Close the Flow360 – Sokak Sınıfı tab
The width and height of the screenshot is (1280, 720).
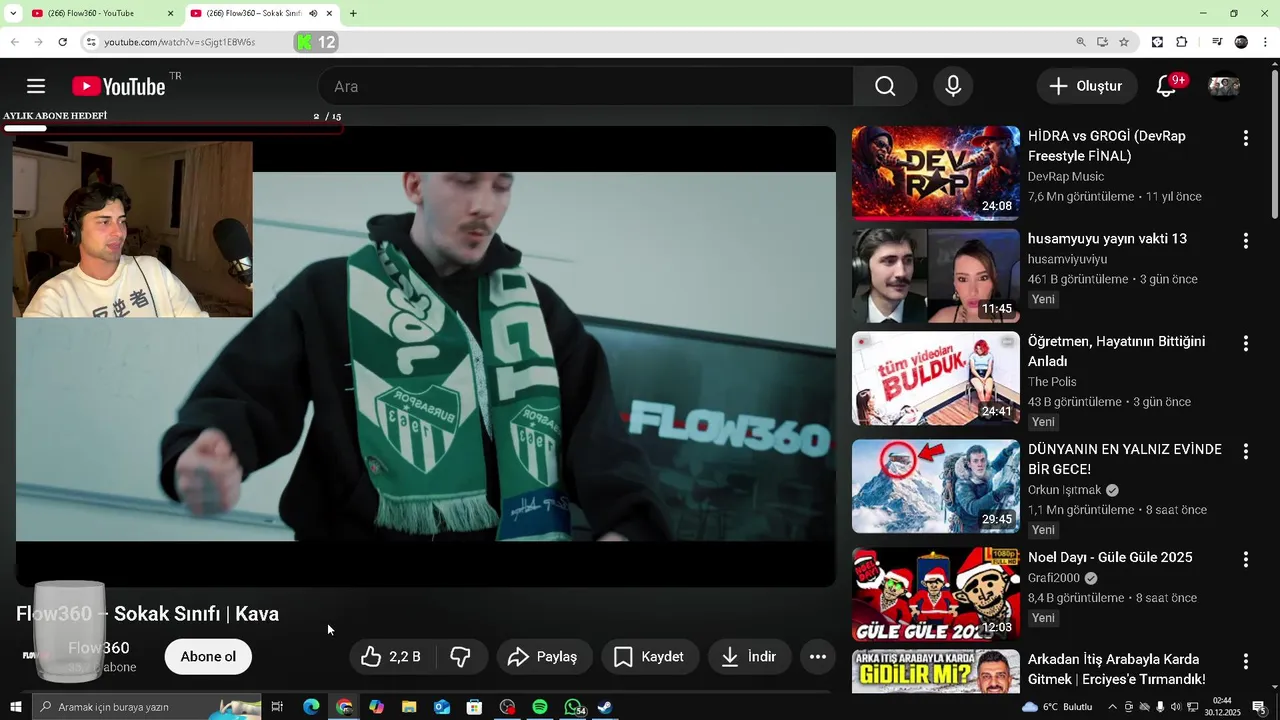tap(329, 13)
